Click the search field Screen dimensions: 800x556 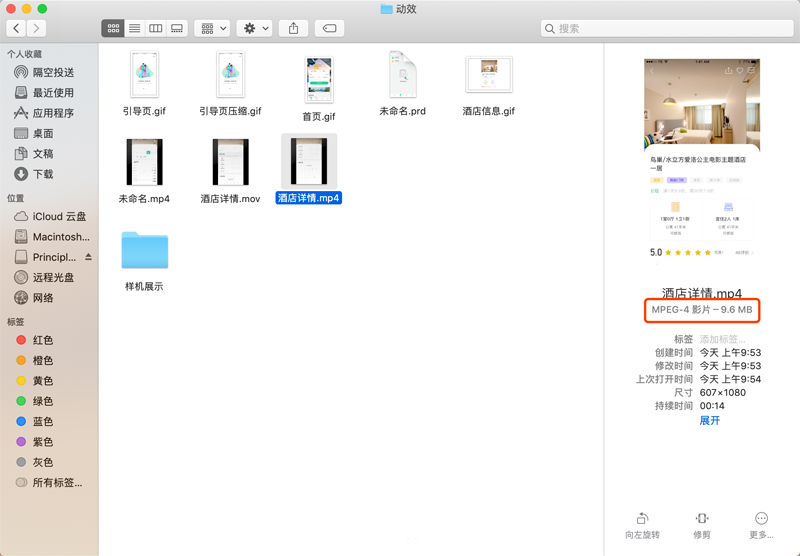point(667,29)
